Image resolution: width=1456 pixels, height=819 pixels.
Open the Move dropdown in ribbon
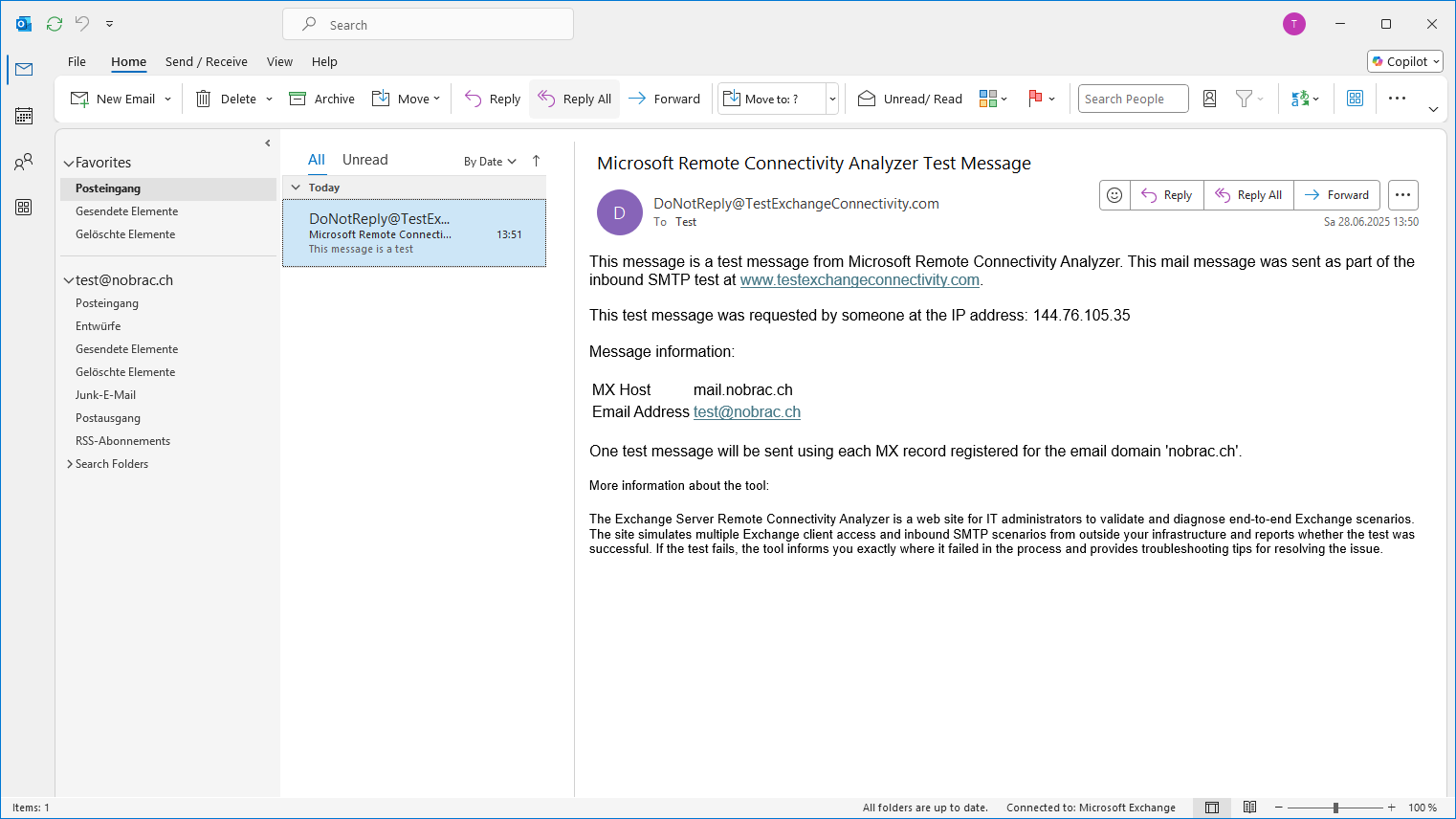pyautogui.click(x=407, y=99)
